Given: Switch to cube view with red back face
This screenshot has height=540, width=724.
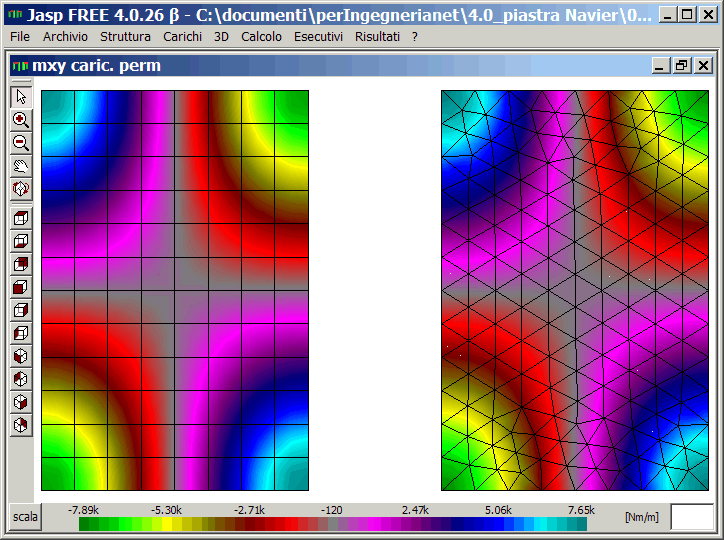Looking at the screenshot, I should tap(21, 264).
